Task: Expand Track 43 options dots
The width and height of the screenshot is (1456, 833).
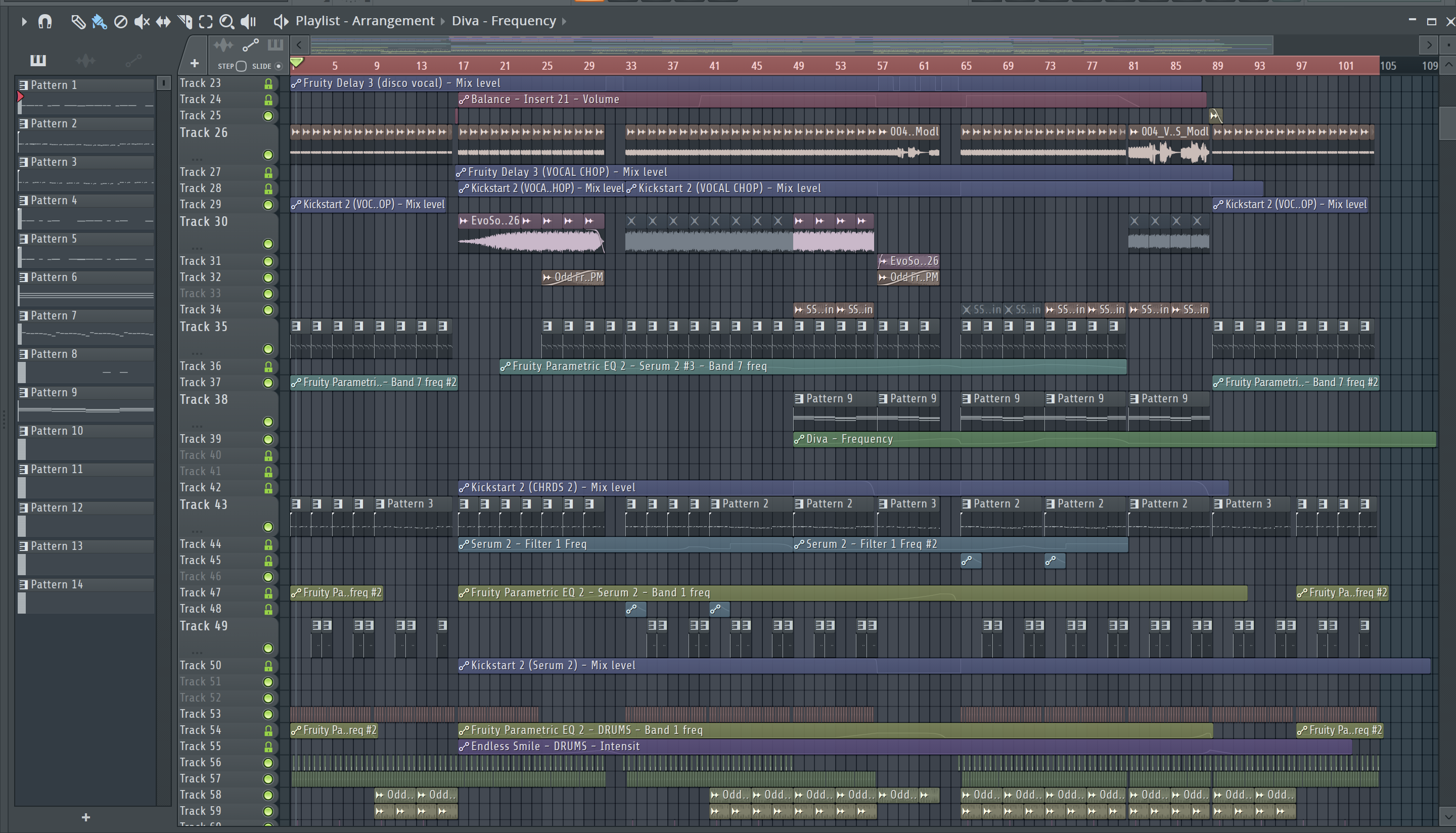Action: (x=197, y=532)
